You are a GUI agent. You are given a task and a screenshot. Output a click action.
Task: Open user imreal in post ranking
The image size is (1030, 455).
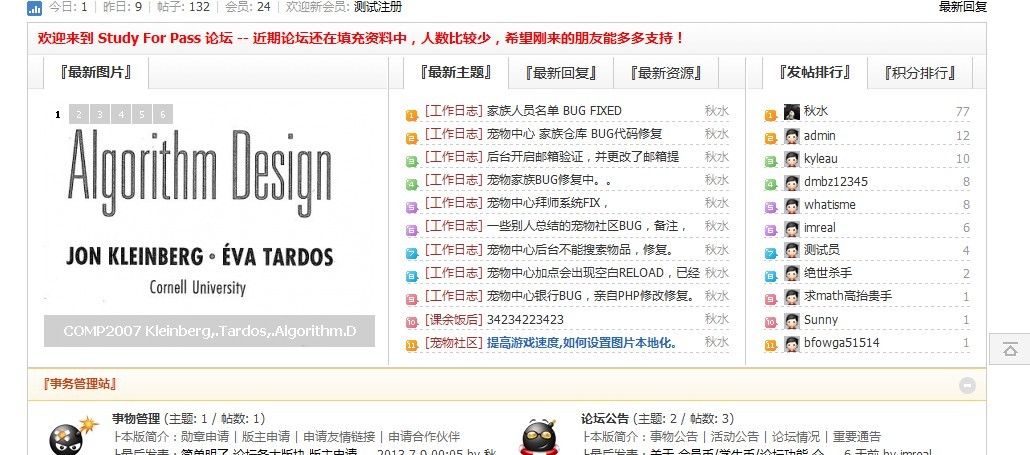click(821, 228)
